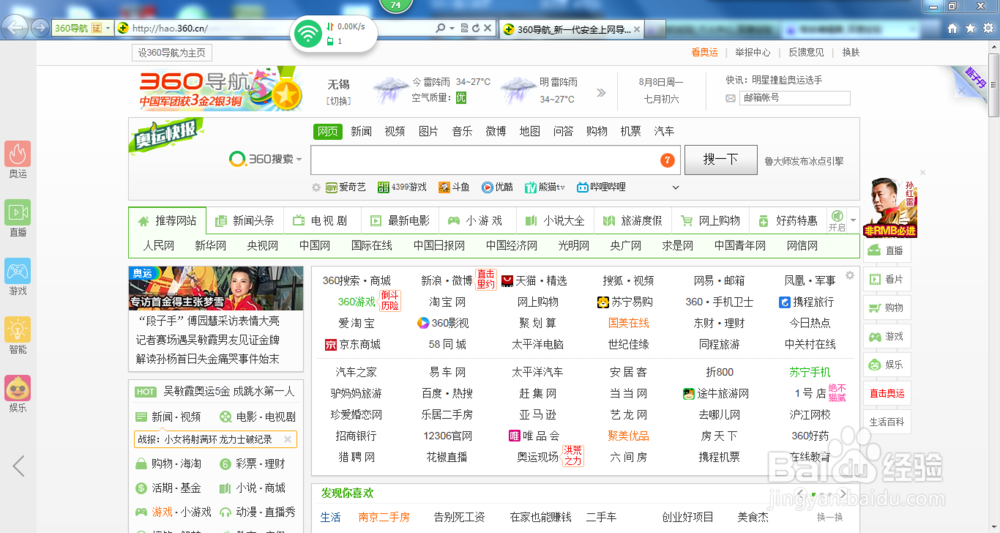This screenshot has width=1000, height=533.
Task: Click site grid settings gear icon
Action: coord(849,275)
